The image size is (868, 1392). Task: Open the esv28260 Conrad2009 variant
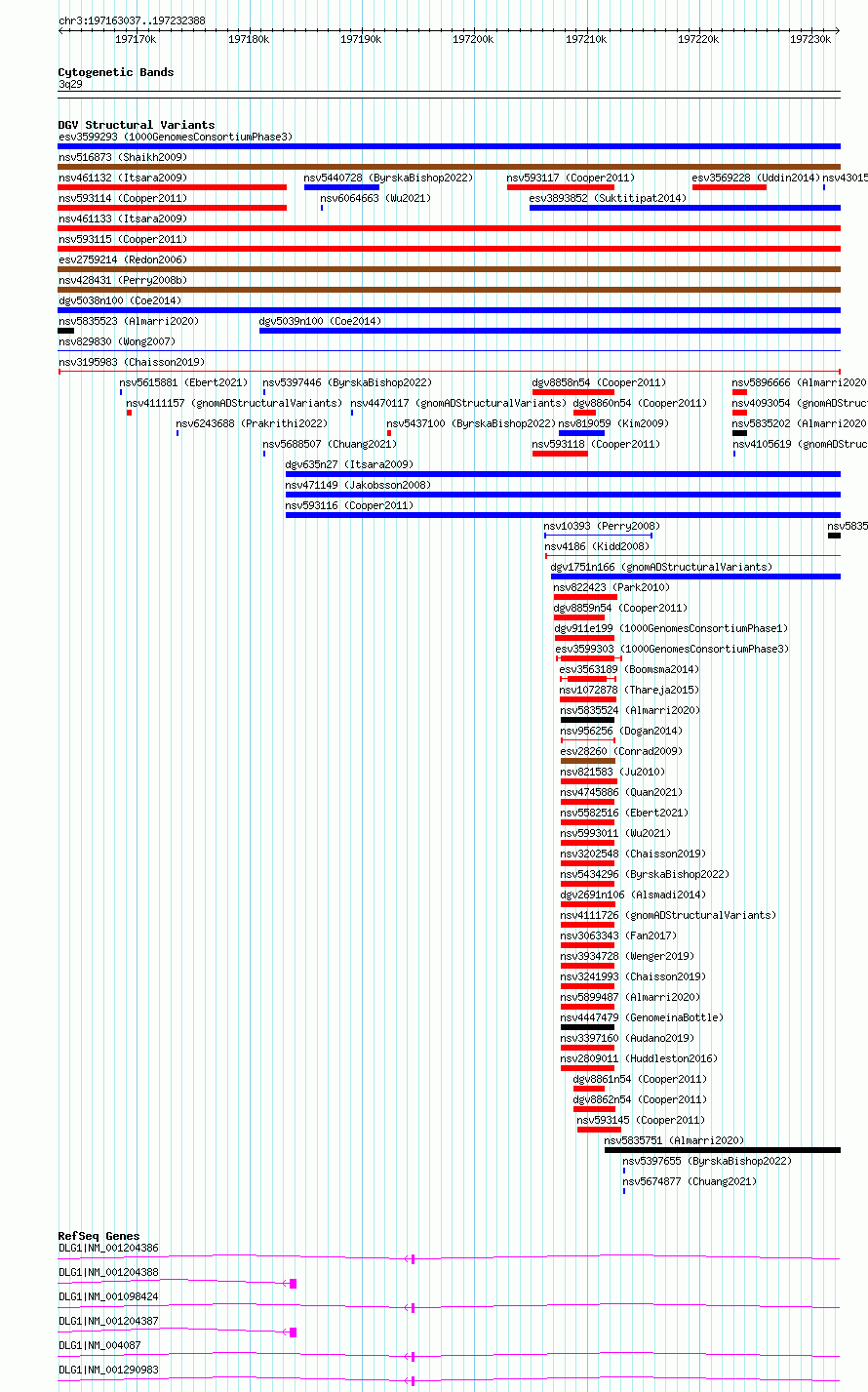click(x=588, y=761)
